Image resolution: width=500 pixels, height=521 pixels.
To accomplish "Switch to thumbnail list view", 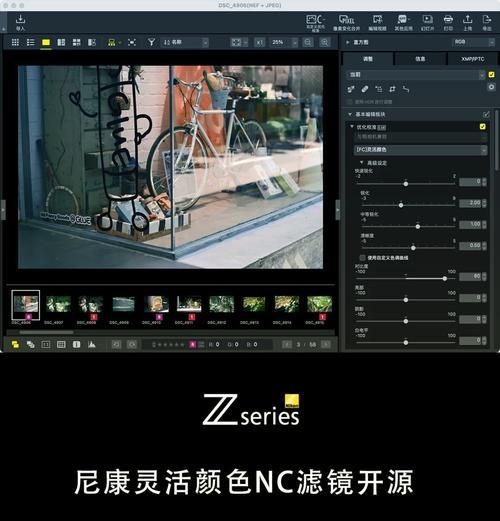I will [31, 42].
